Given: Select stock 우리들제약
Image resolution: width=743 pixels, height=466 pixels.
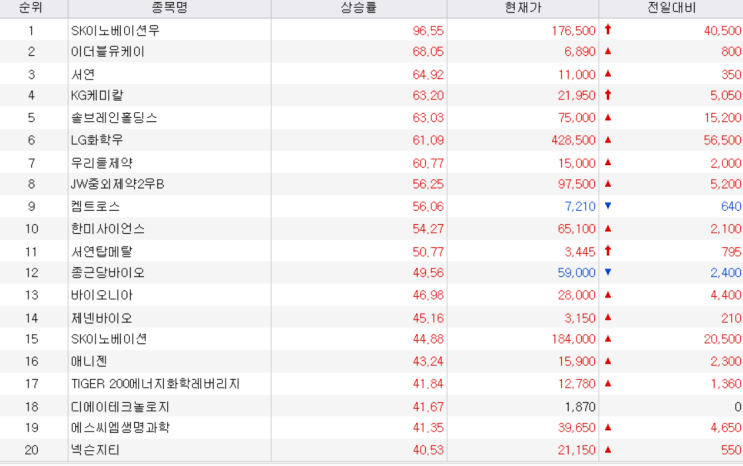Looking at the screenshot, I should pyautogui.click(x=102, y=163).
